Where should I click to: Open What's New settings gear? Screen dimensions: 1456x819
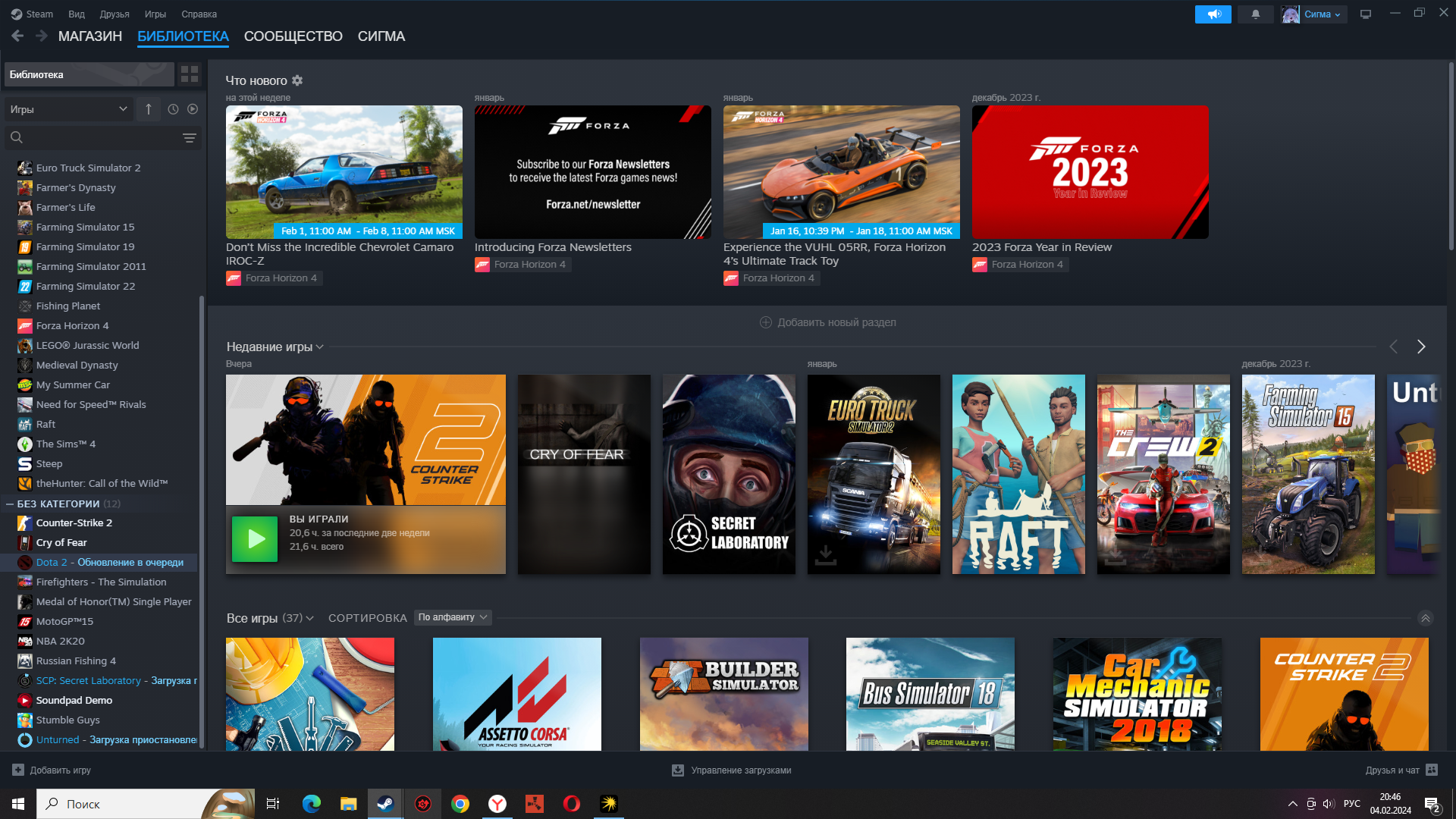[297, 80]
